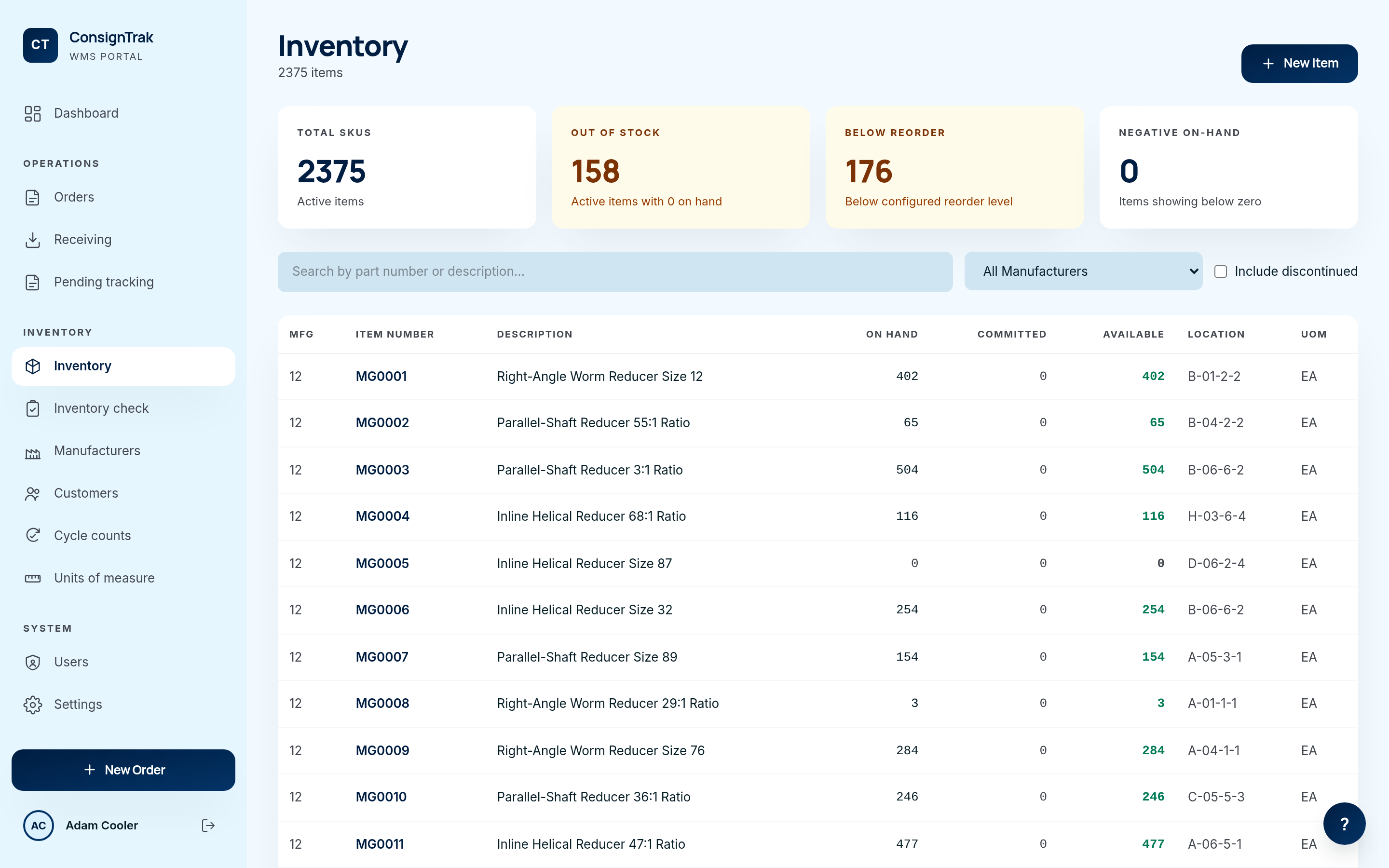Select the Orders icon in sidebar
1389x868 pixels.
(33, 197)
